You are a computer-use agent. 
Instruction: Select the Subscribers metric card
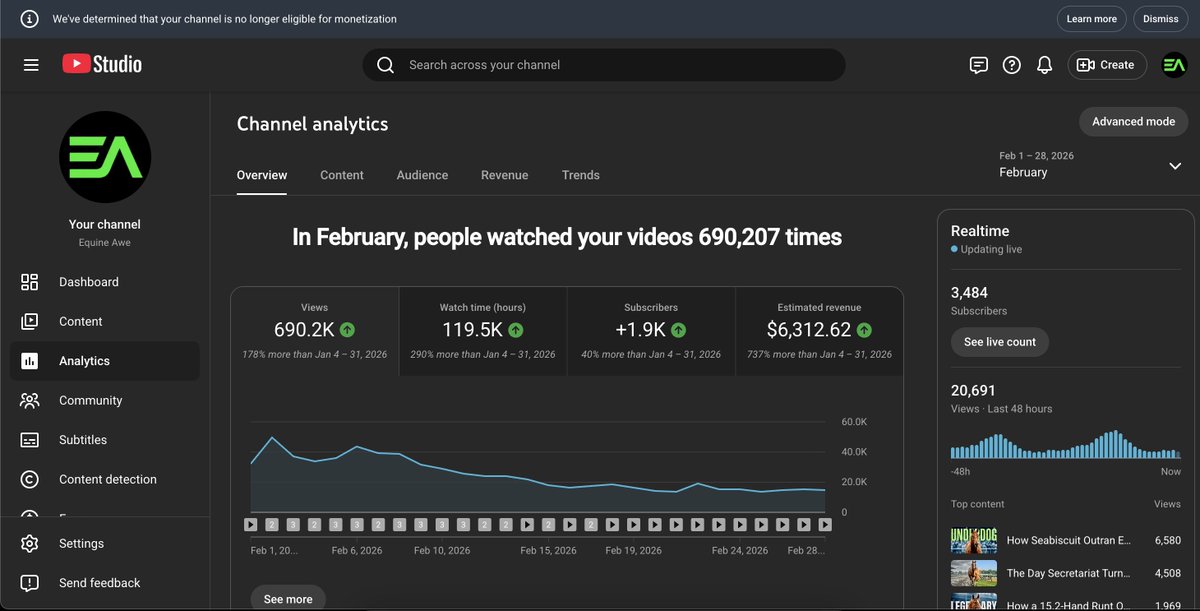[651, 331]
